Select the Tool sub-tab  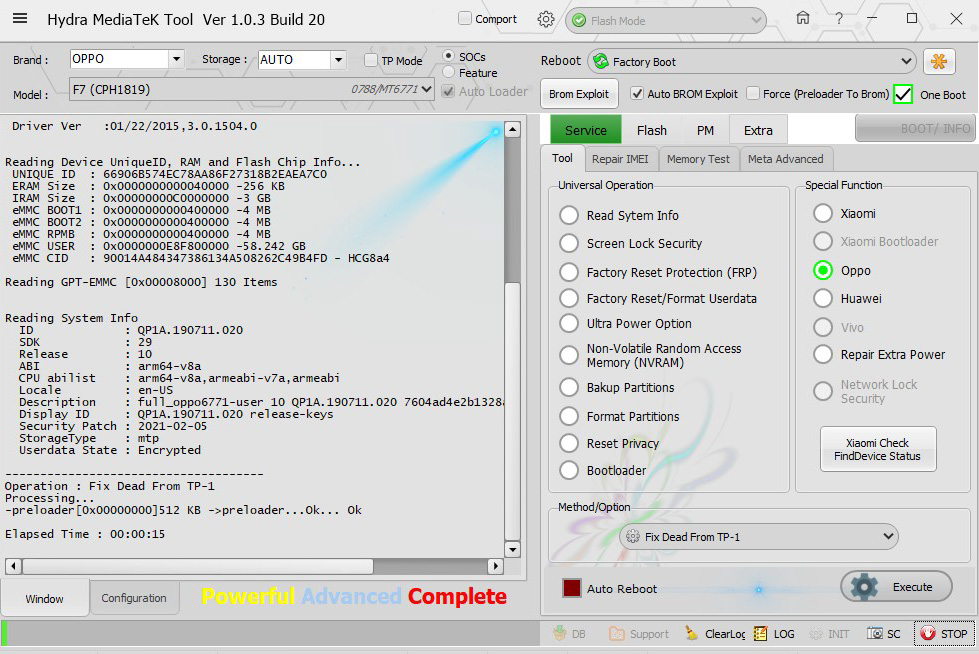[562, 158]
